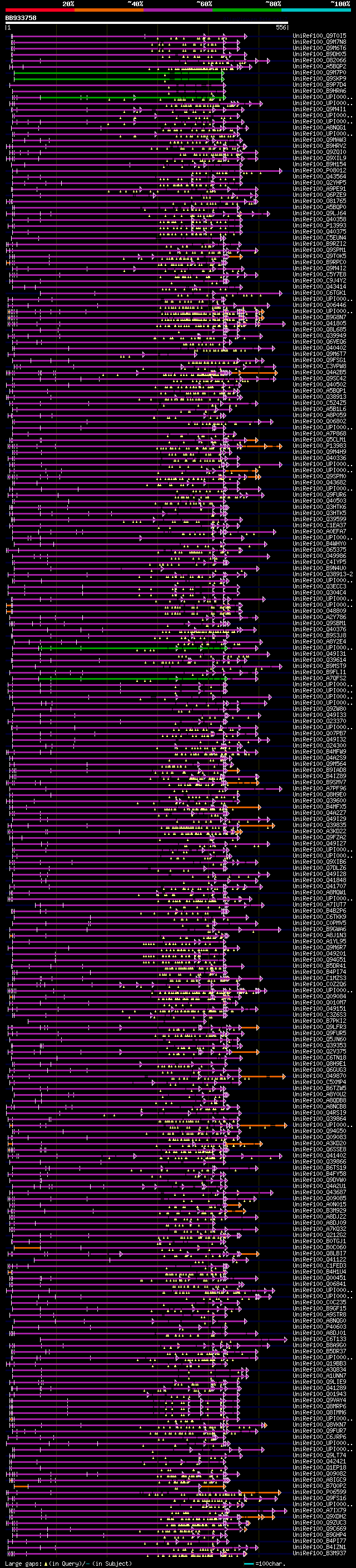This screenshot has height=1568, width=356.
Task: Select the UniRef100_A7IX79 label
Action: coord(319,1510)
